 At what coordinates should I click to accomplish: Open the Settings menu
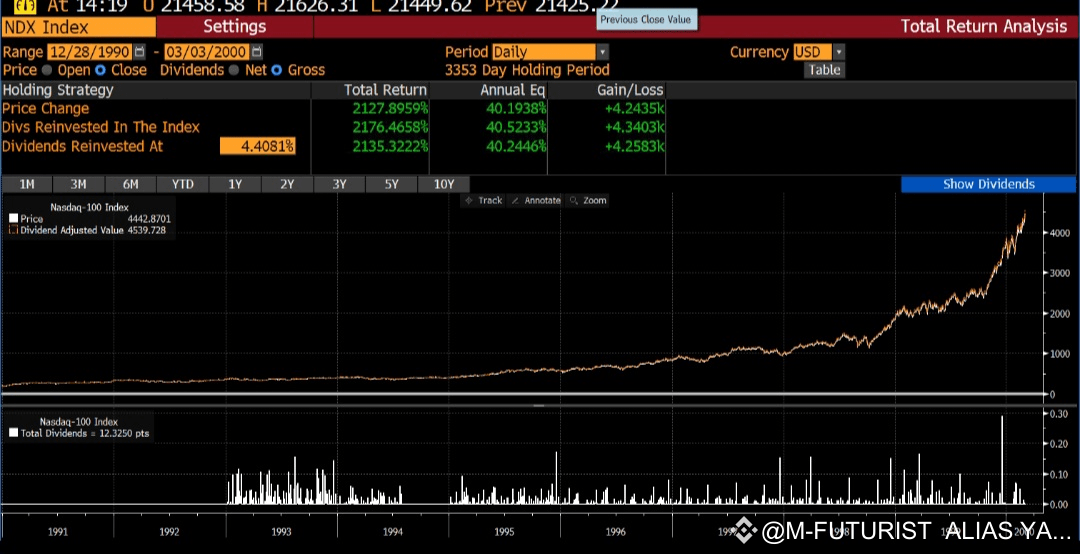pyautogui.click(x=234, y=27)
